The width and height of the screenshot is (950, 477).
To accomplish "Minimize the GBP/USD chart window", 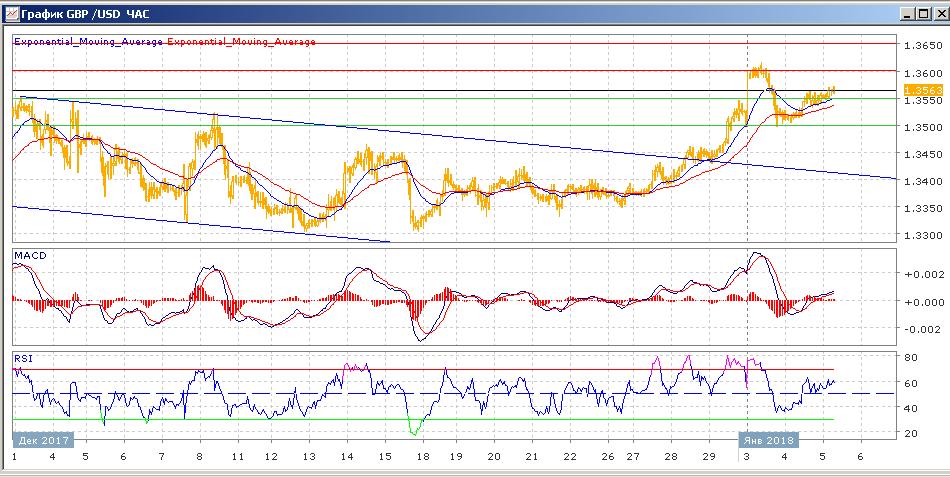I will (906, 13).
